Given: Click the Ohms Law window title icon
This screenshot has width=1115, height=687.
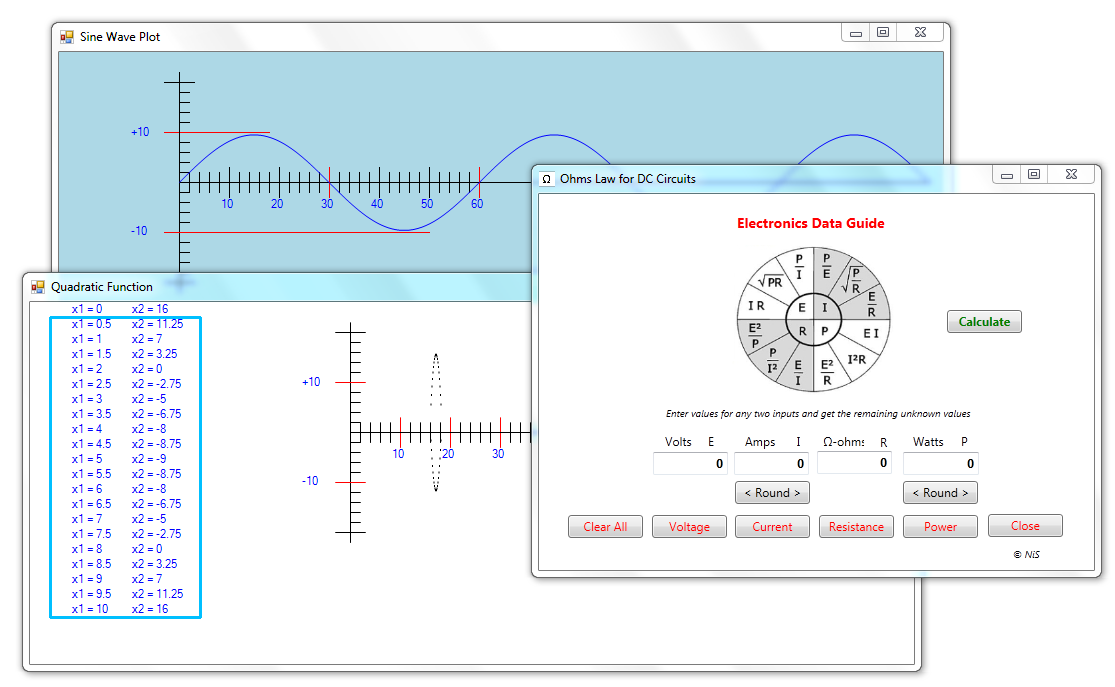Looking at the screenshot, I should (547, 179).
